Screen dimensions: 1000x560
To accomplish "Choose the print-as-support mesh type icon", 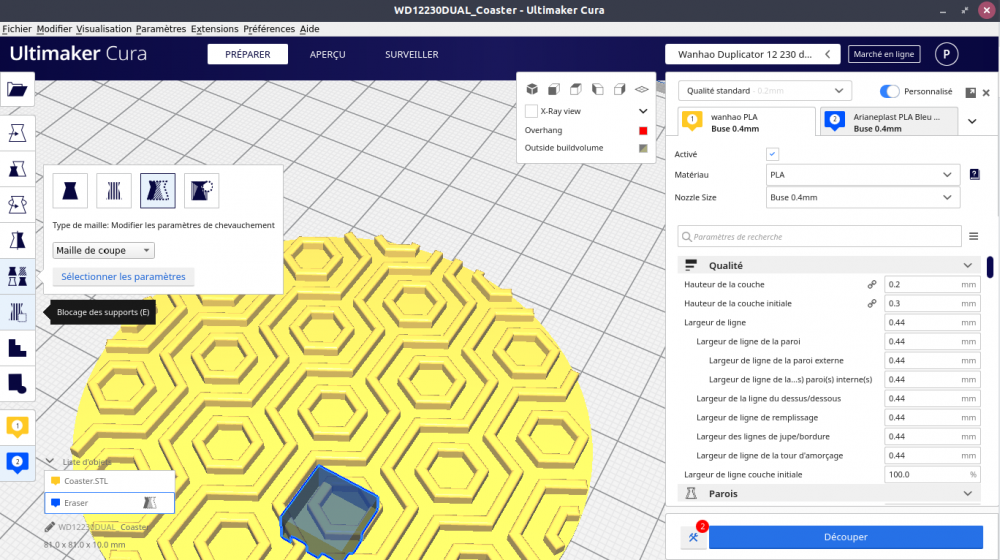I will pyautogui.click(x=115, y=190).
